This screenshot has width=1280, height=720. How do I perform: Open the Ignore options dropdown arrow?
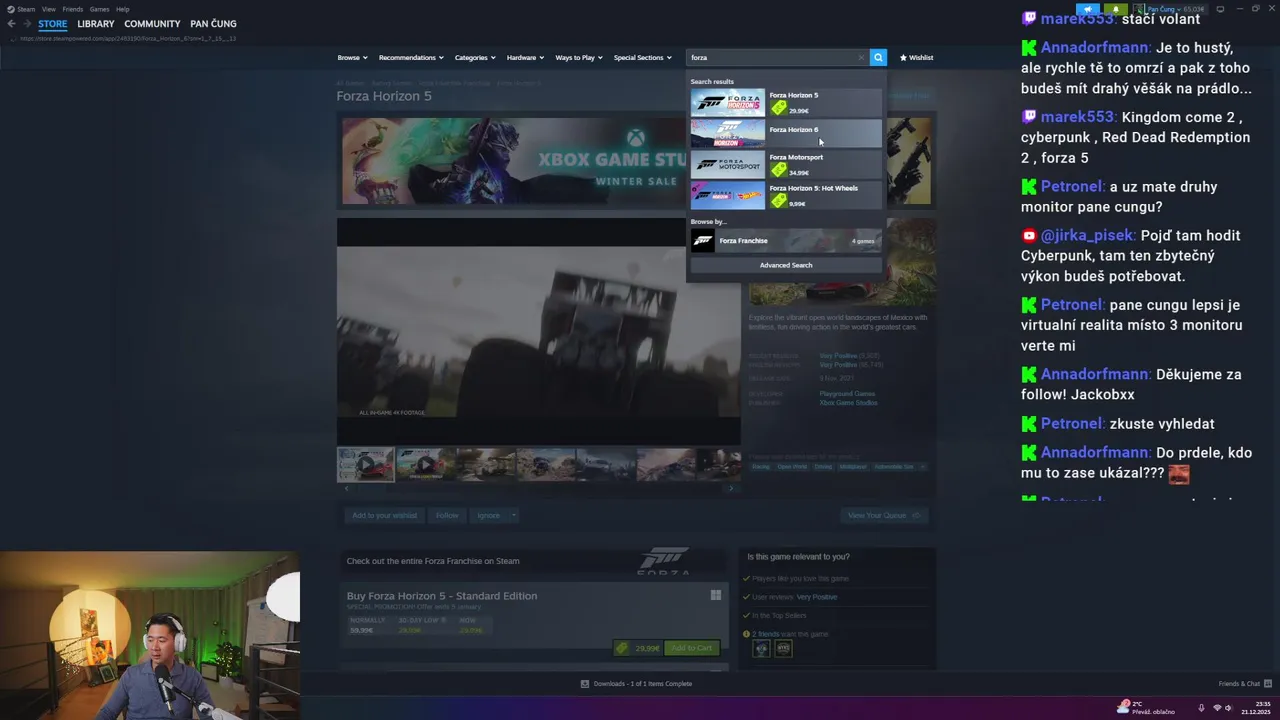click(513, 515)
